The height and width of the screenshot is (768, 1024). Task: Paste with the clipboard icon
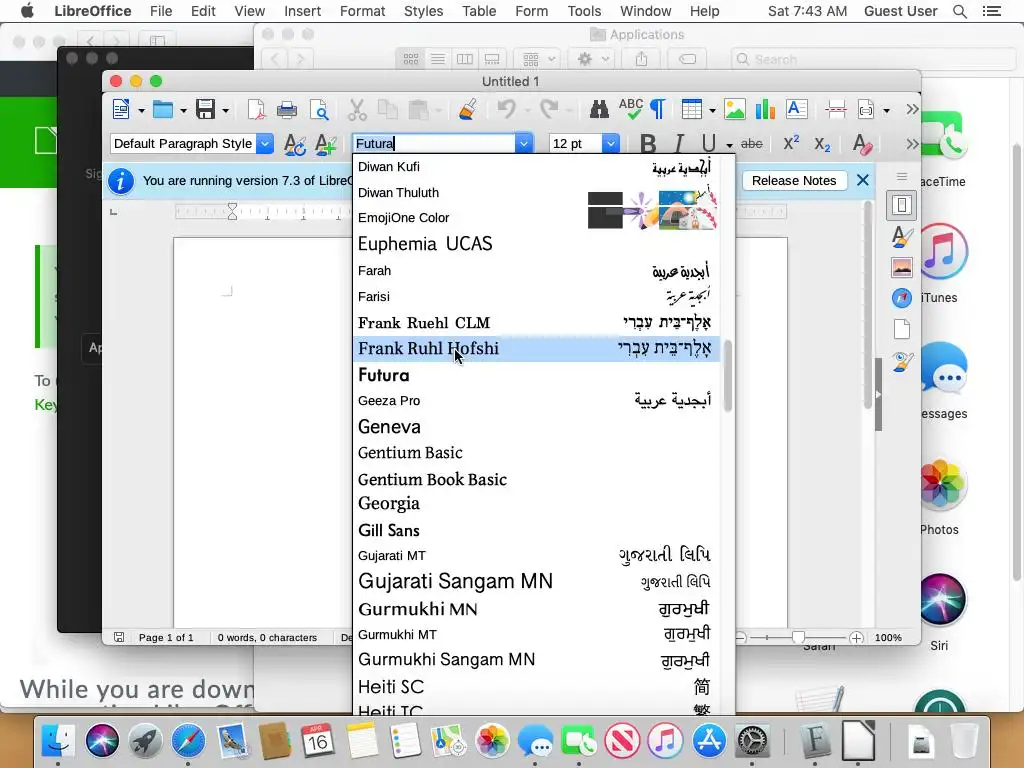(418, 110)
